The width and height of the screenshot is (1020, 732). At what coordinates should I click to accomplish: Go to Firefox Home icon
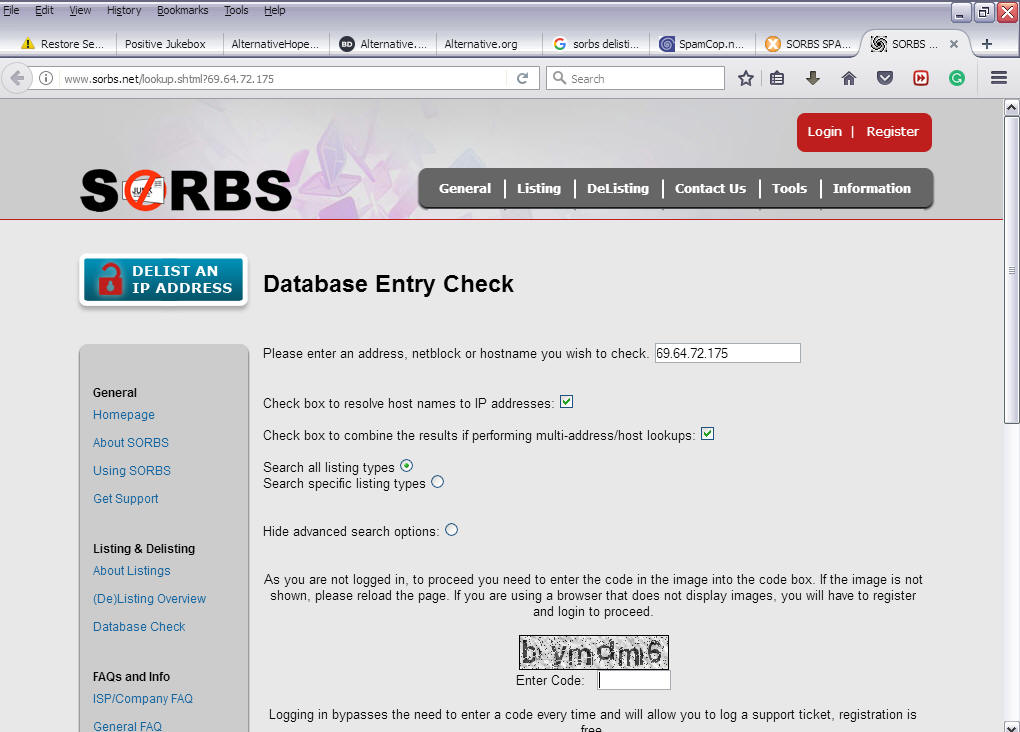[848, 79]
